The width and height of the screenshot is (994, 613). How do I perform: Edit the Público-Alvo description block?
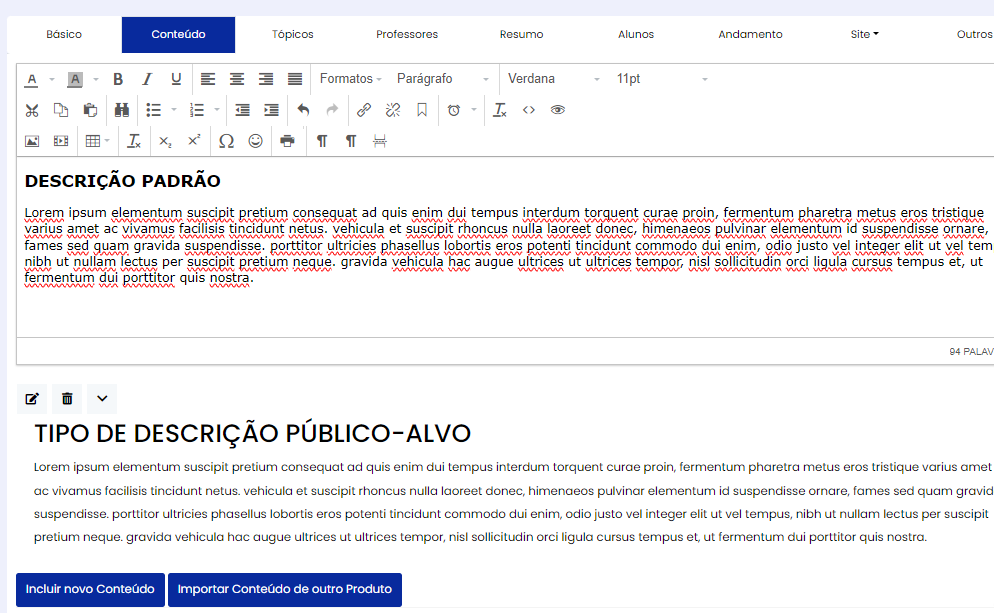32,399
